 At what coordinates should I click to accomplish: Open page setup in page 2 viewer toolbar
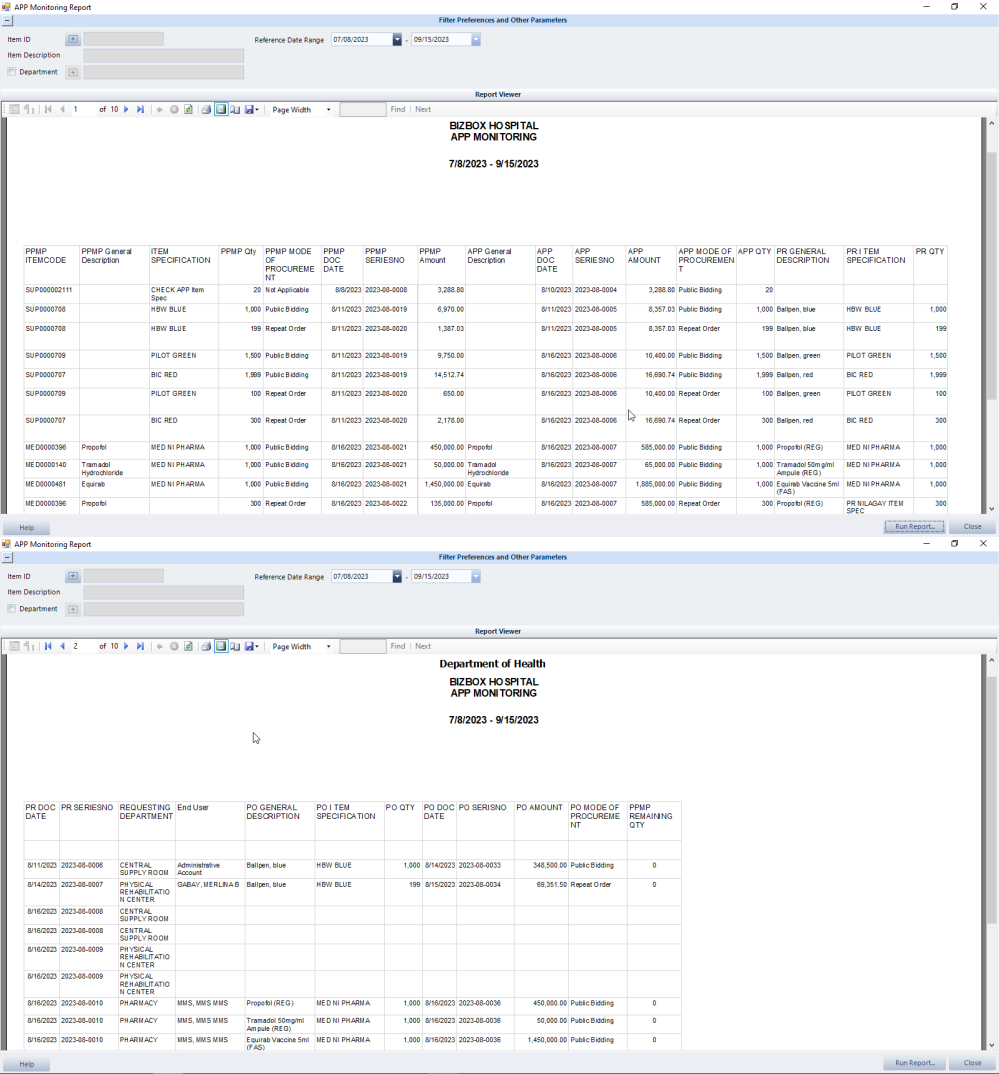(x=235, y=647)
